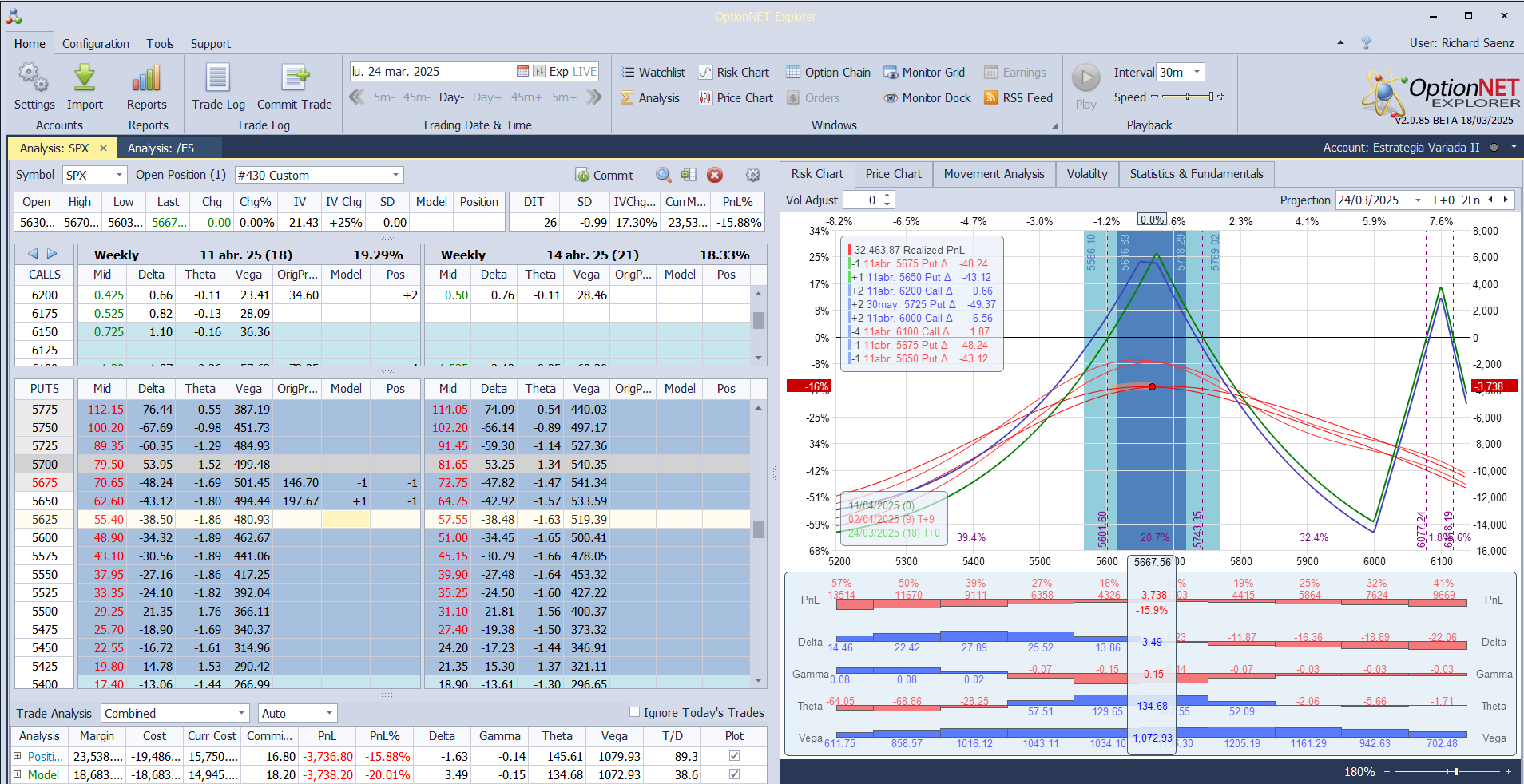Open the Trade Analysis Combined dropdown
The image size is (1524, 784).
click(x=242, y=713)
